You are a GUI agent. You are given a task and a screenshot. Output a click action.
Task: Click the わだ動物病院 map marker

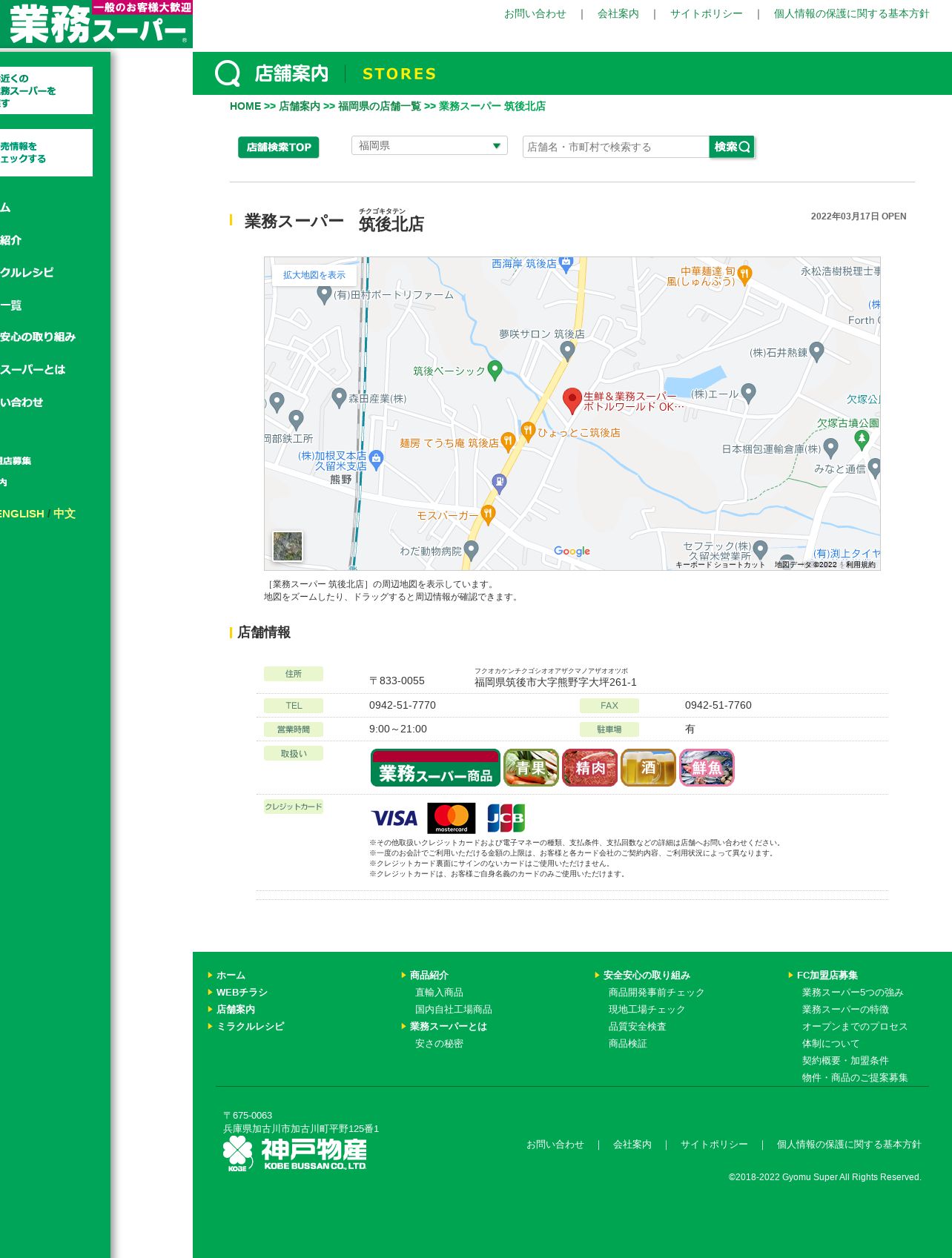click(x=471, y=550)
